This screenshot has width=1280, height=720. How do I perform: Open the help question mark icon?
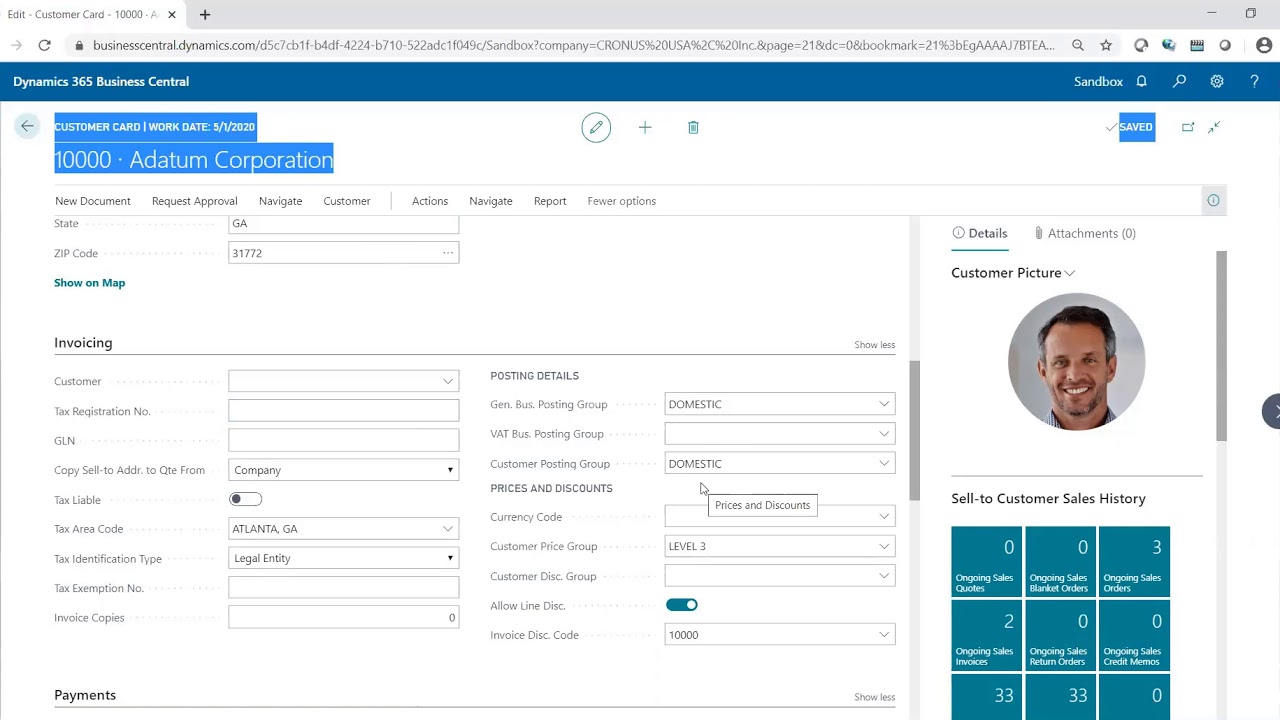[1254, 81]
